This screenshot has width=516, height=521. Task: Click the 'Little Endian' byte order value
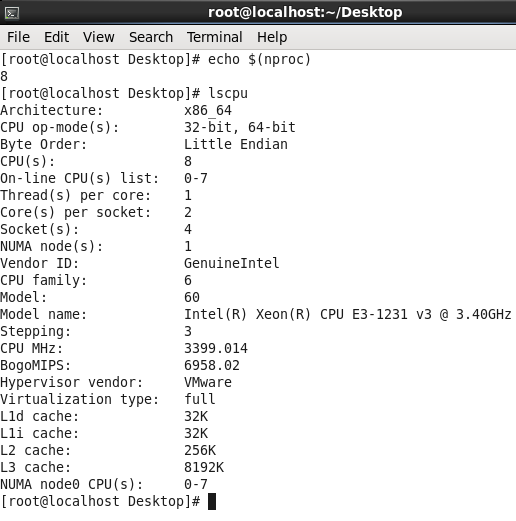(x=236, y=144)
